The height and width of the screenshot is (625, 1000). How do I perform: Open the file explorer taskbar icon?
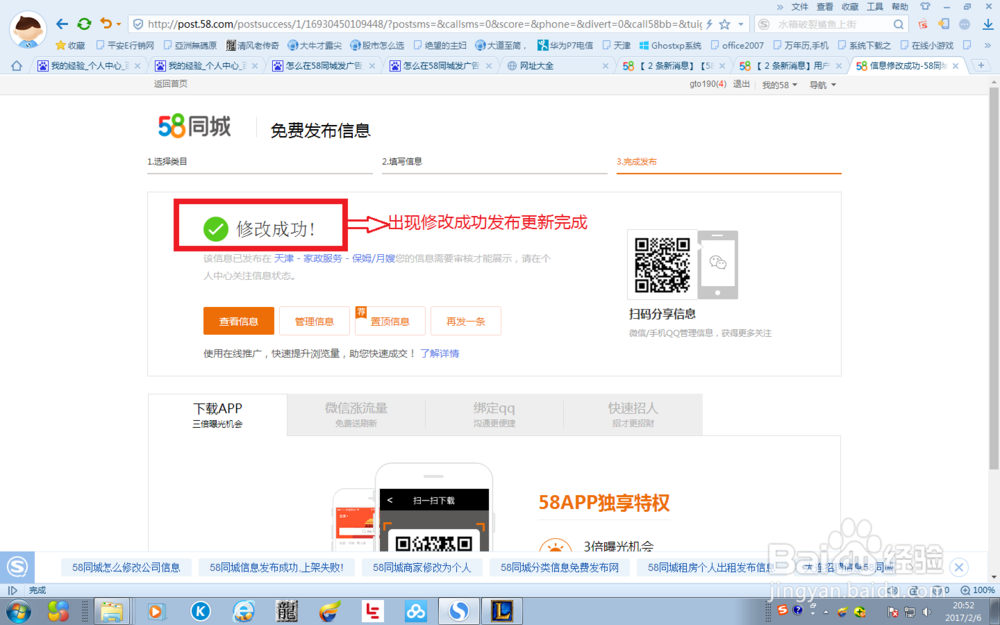coord(112,612)
